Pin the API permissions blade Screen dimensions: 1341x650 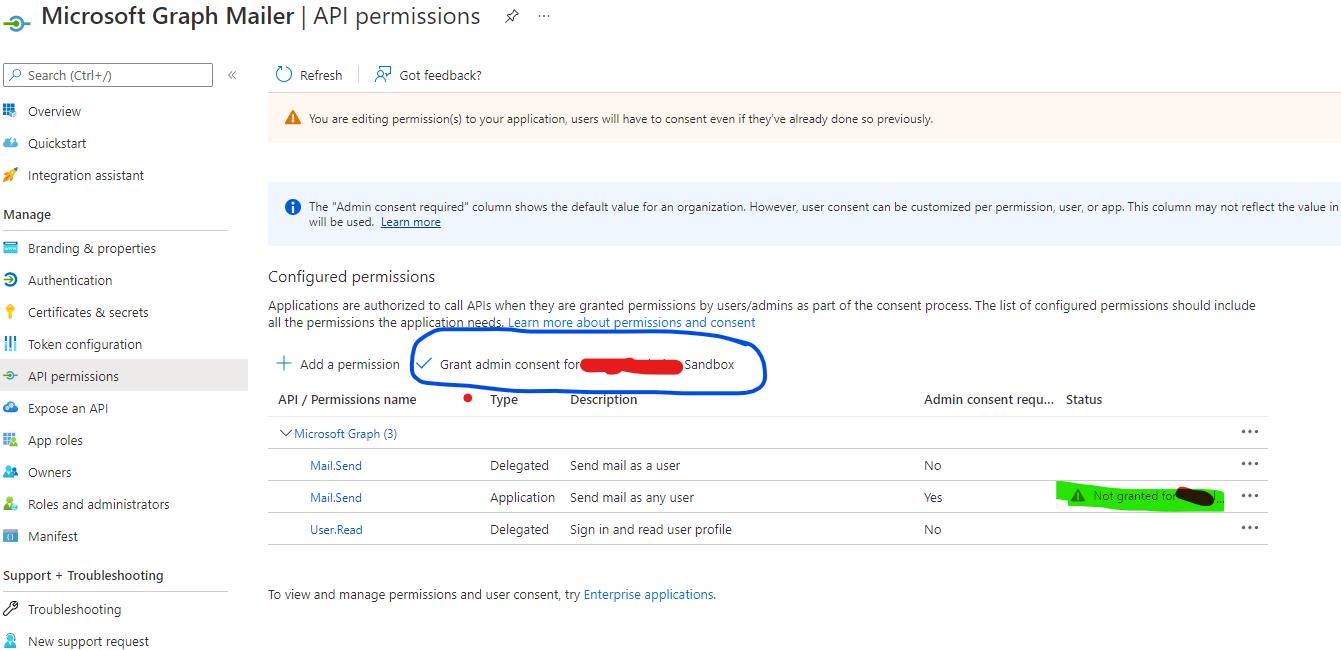(511, 17)
